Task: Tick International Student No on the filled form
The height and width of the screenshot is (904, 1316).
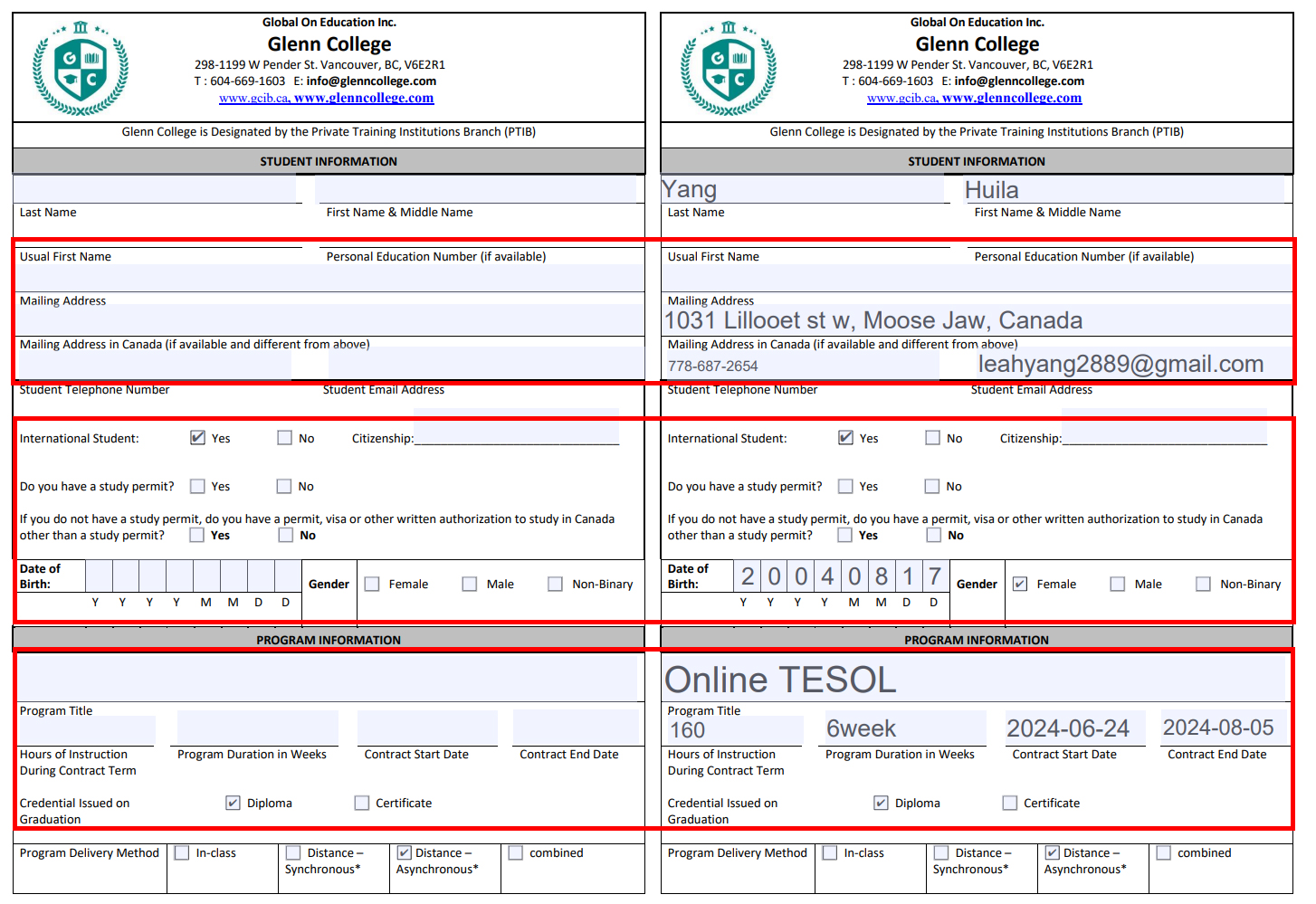Action: pyautogui.click(x=932, y=438)
